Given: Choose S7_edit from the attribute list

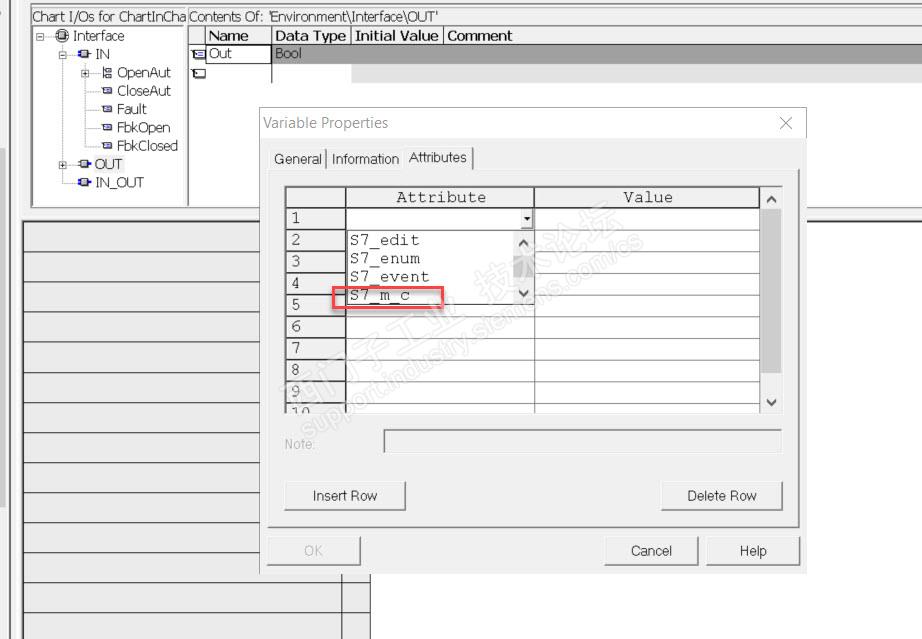Looking at the screenshot, I should (430, 240).
